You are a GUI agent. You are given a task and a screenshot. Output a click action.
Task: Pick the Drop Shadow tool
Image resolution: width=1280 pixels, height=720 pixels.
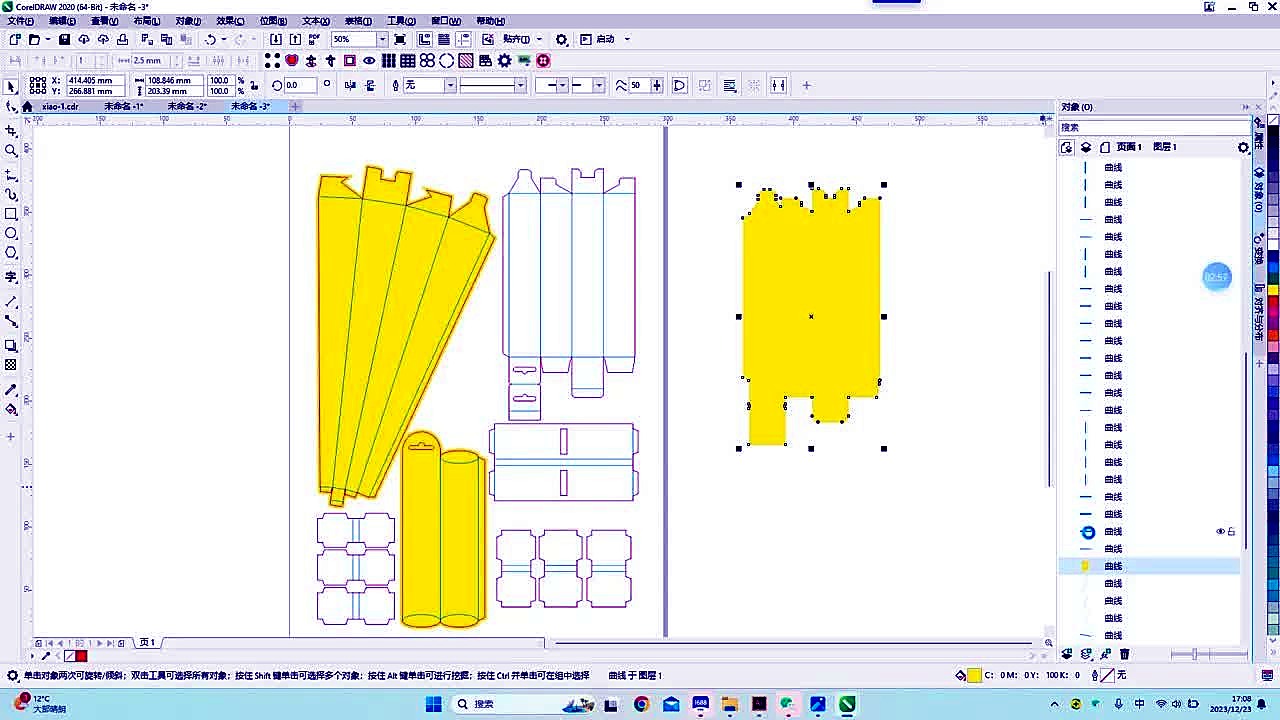tap(11, 346)
